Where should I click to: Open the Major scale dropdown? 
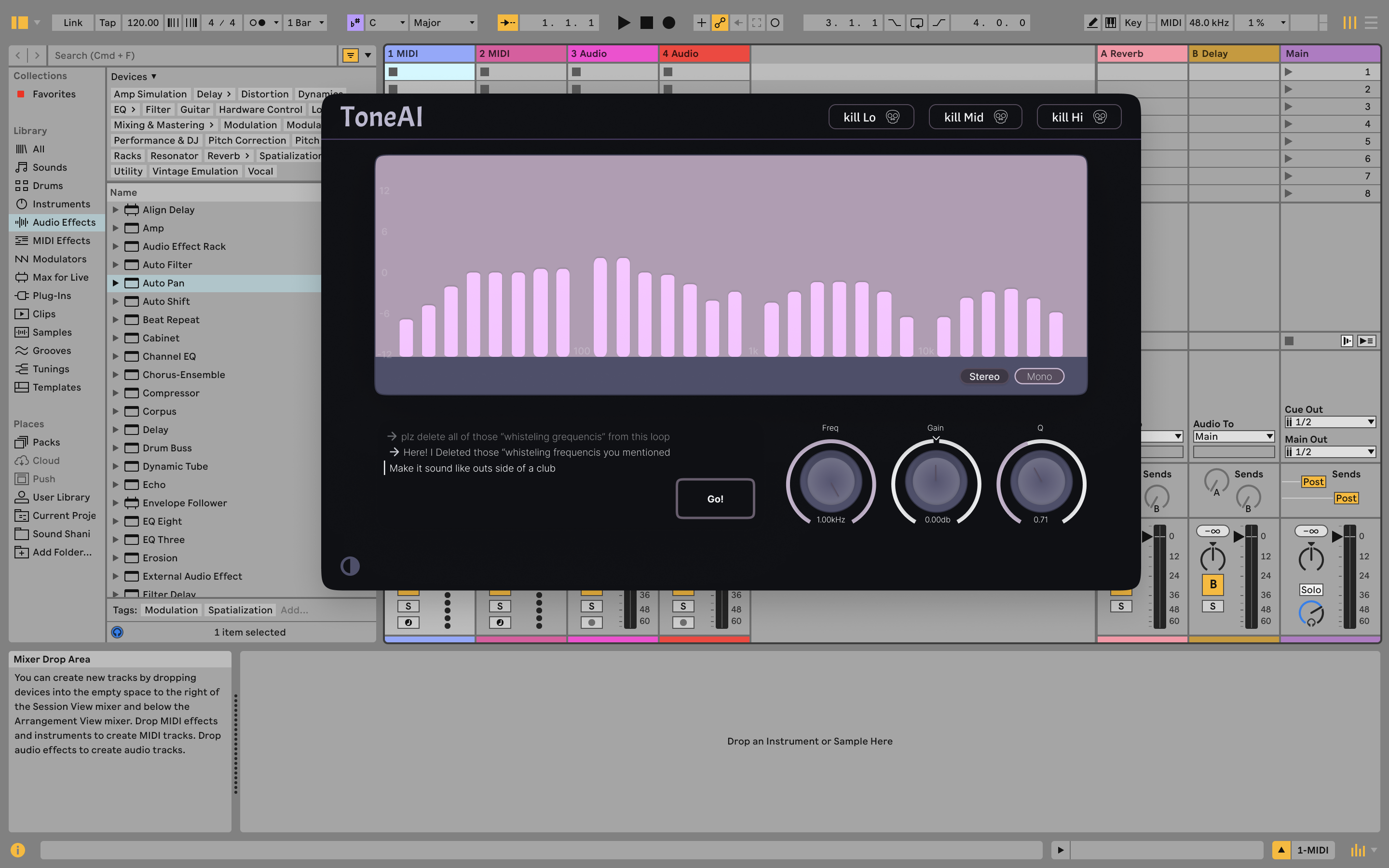[x=444, y=22]
